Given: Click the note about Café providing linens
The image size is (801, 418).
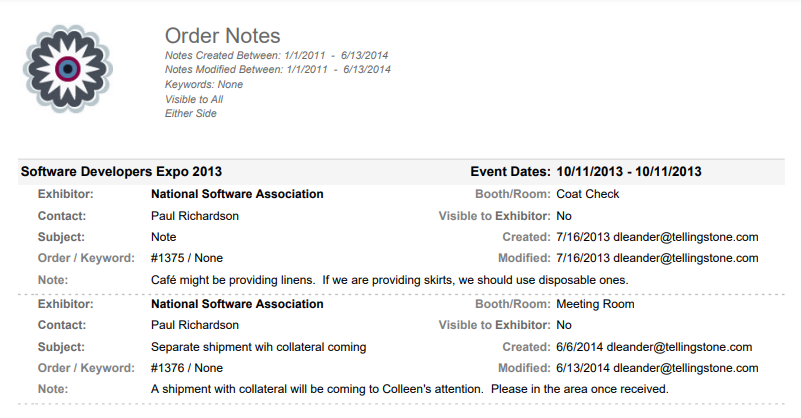Looking at the screenshot, I should click(x=389, y=279).
